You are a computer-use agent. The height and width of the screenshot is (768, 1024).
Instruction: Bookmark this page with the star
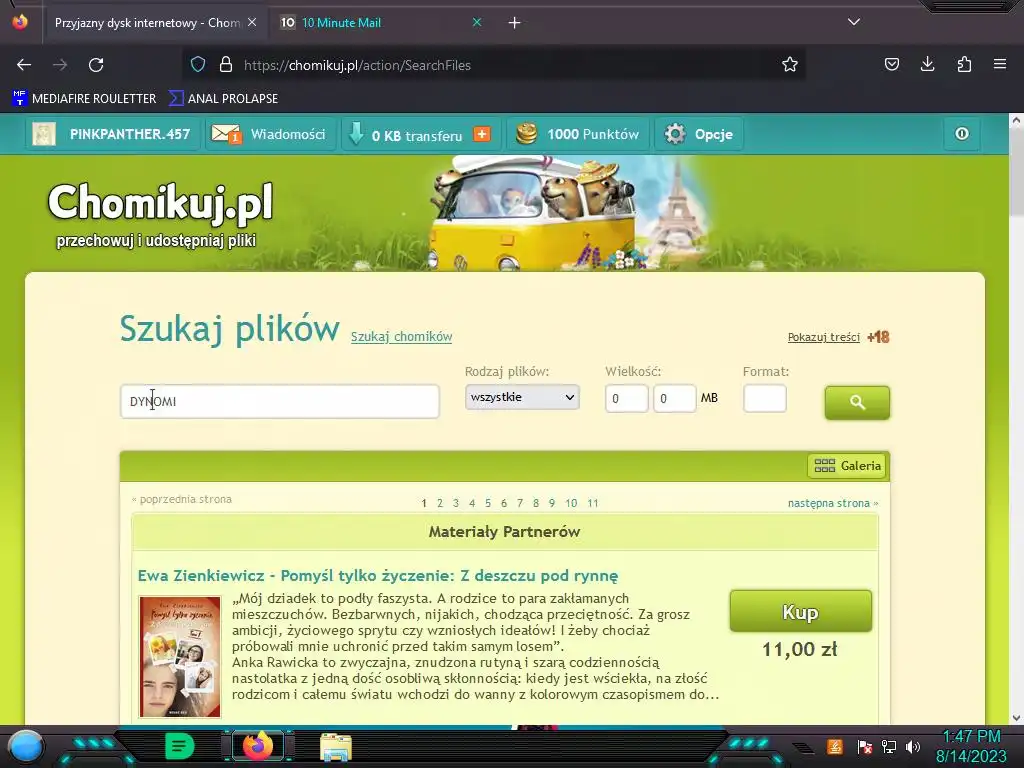tap(790, 65)
